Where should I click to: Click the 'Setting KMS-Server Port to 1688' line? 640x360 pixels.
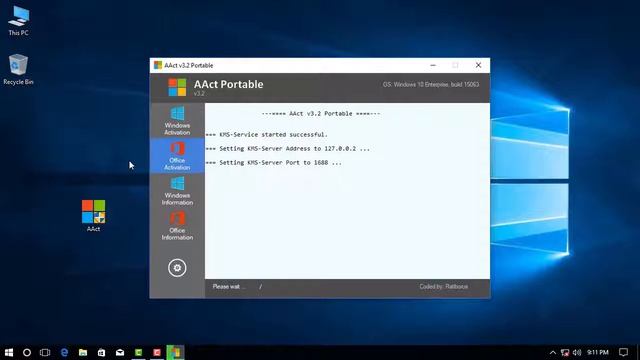coord(273,162)
